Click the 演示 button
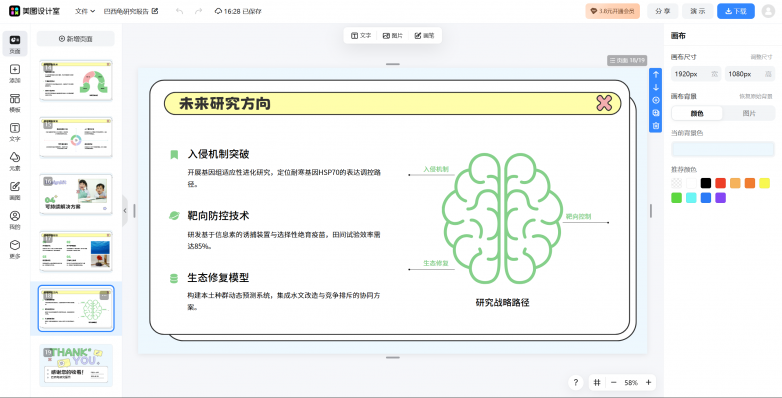This screenshot has width=782, height=398. [698, 11]
